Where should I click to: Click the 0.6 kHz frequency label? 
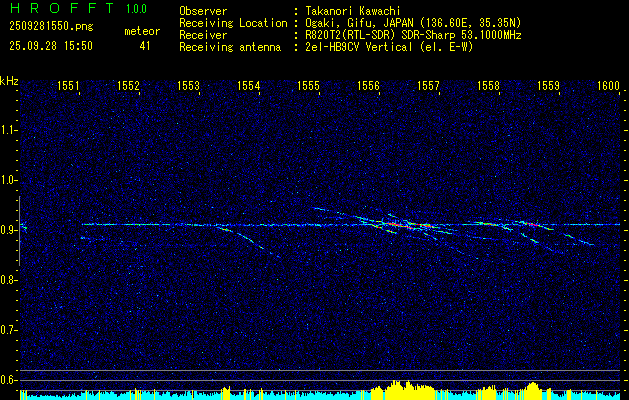click(x=8, y=380)
